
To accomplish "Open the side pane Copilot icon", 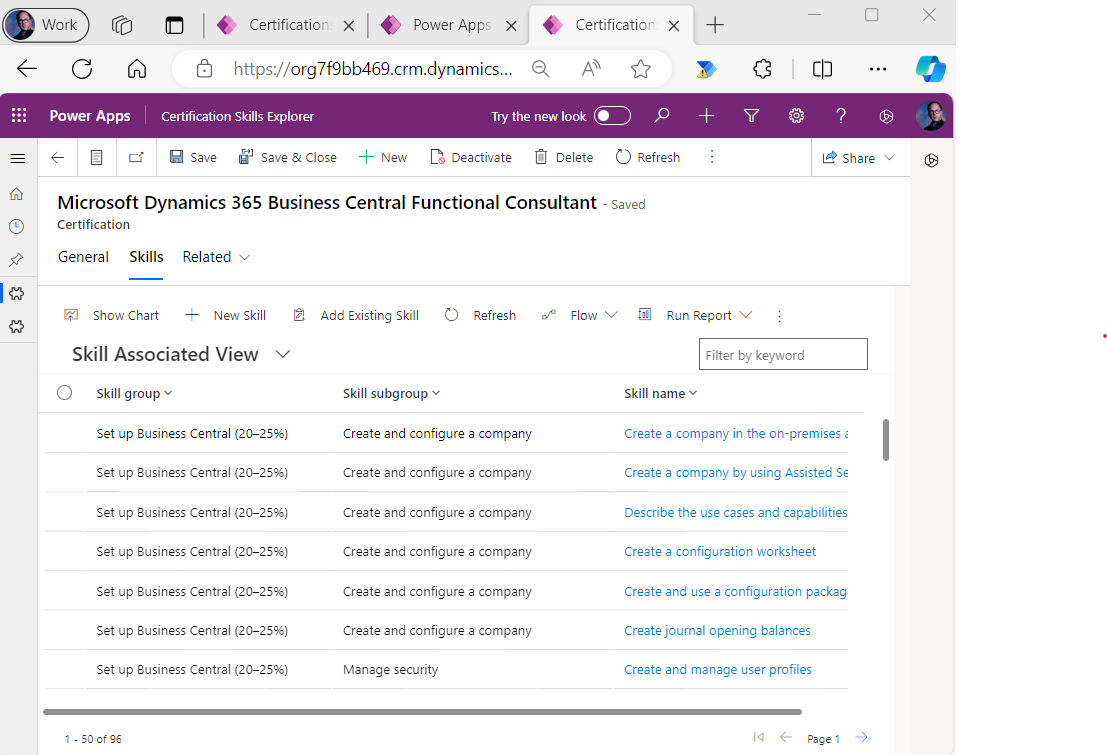I will pos(931,160).
